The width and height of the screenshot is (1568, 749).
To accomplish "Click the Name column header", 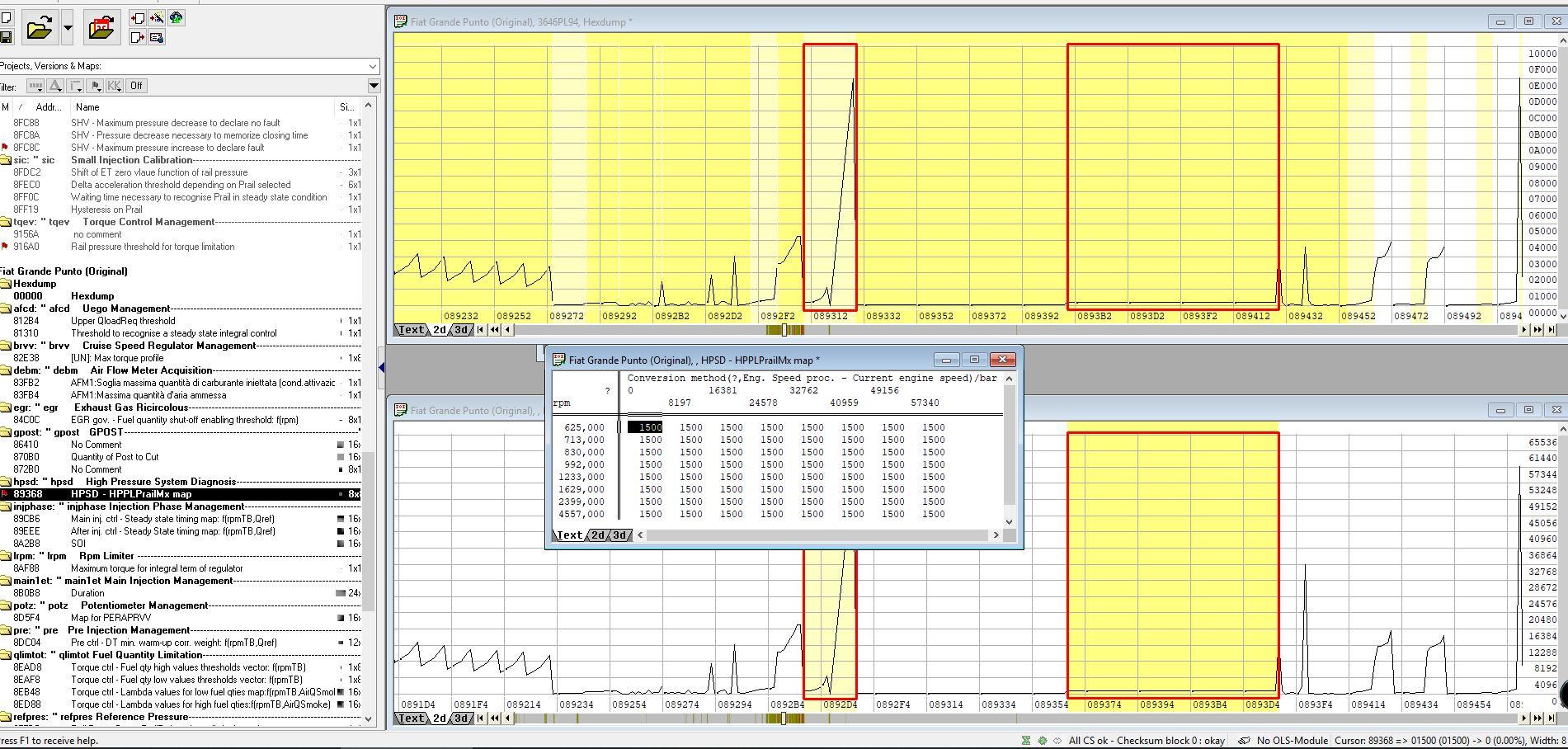I will tap(87, 106).
